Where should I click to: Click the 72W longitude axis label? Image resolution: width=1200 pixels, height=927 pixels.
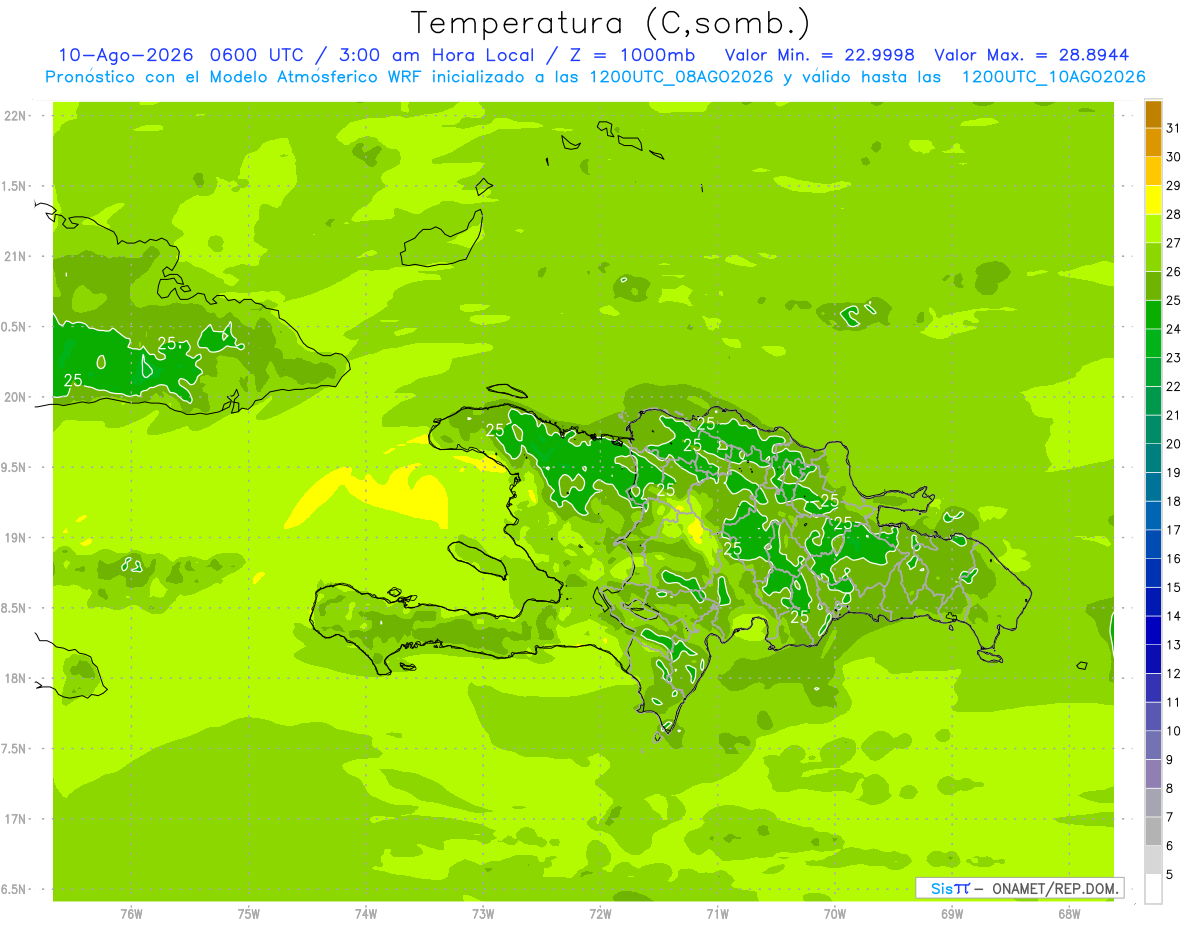pos(600,913)
